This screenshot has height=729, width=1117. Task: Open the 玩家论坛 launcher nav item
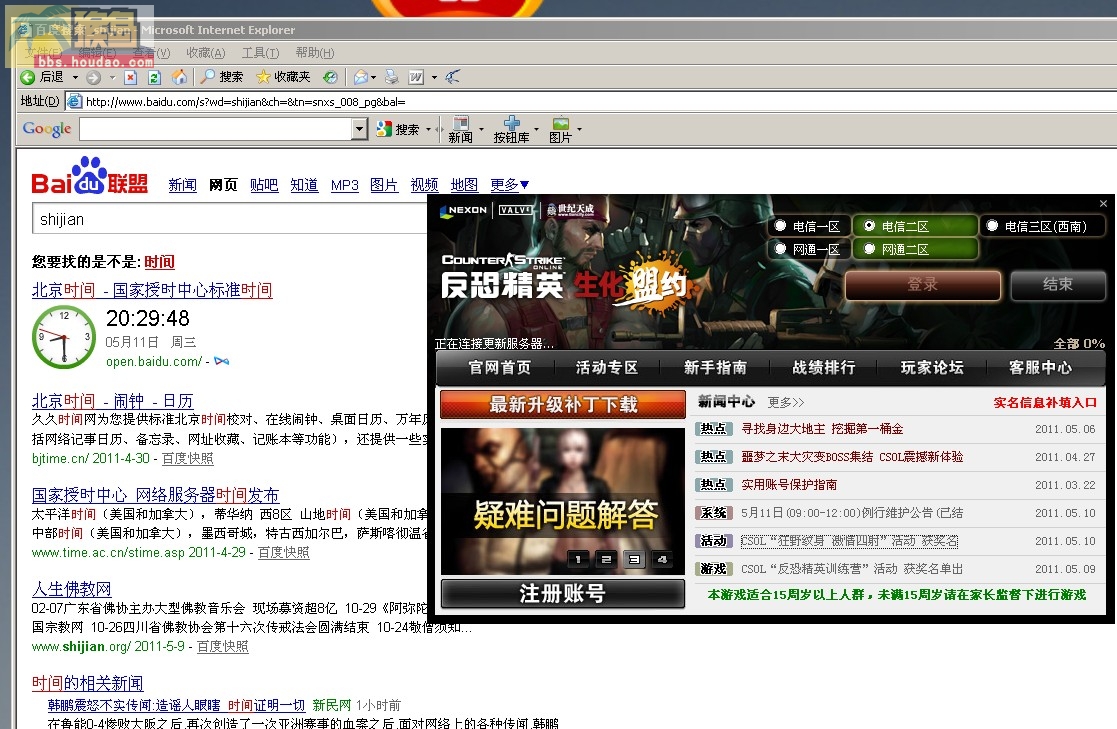pos(932,368)
